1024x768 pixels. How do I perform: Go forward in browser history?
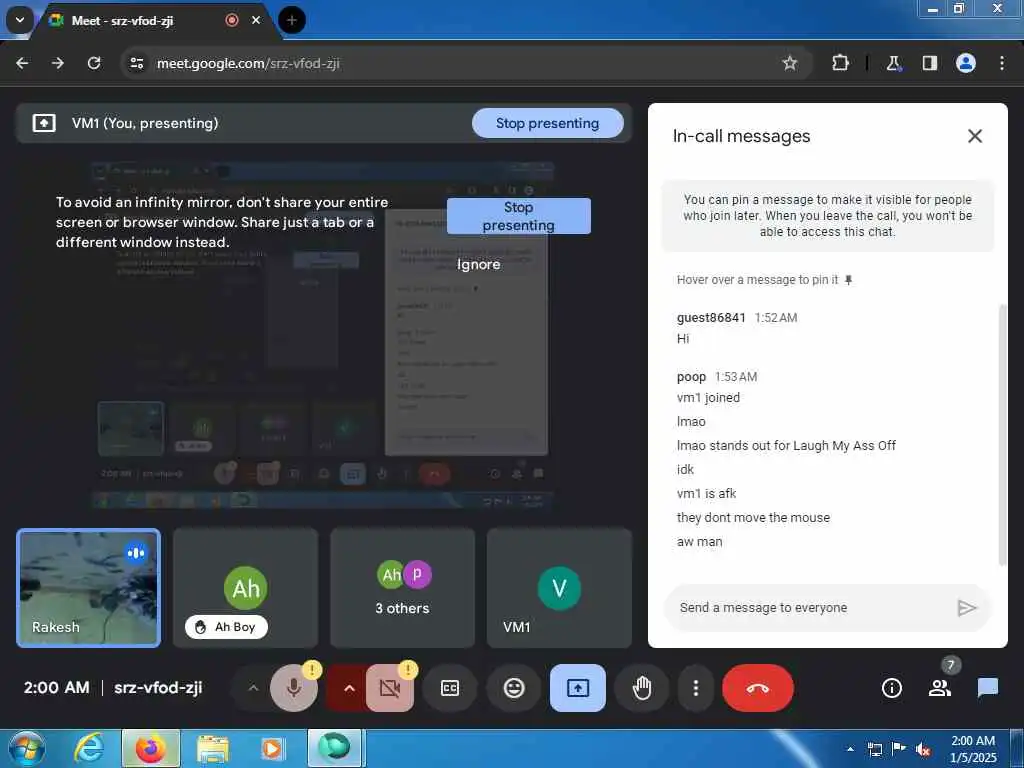coord(58,63)
